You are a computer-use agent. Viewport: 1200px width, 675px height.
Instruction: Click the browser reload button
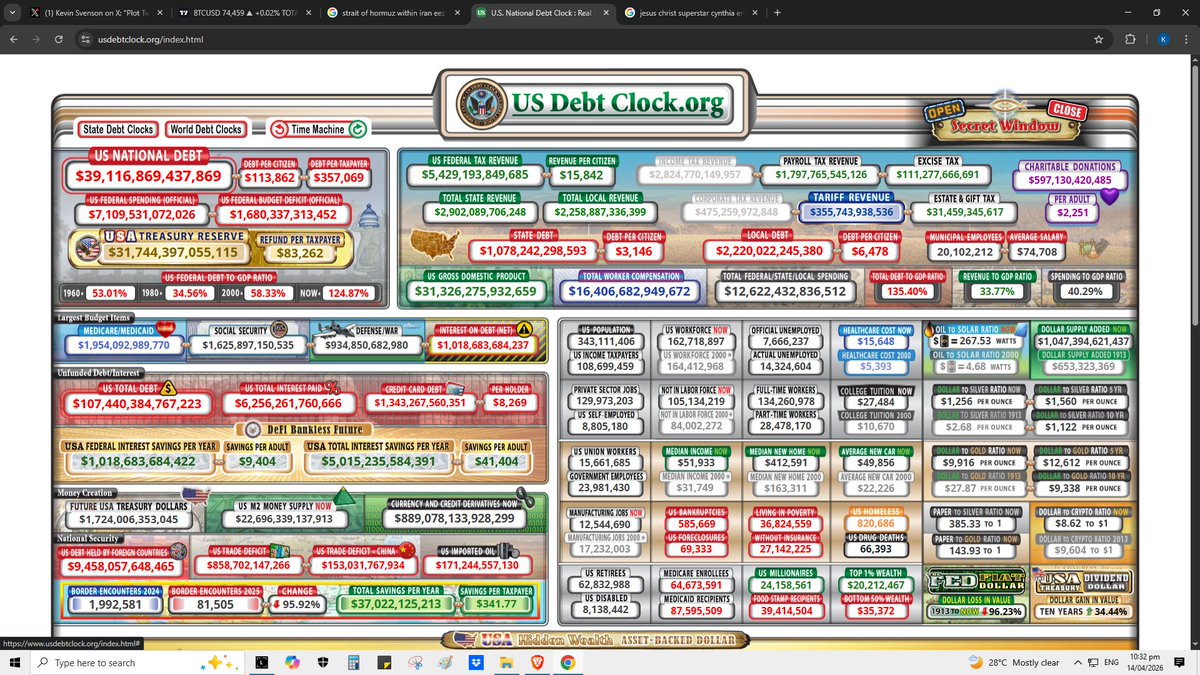pyautogui.click(x=59, y=39)
